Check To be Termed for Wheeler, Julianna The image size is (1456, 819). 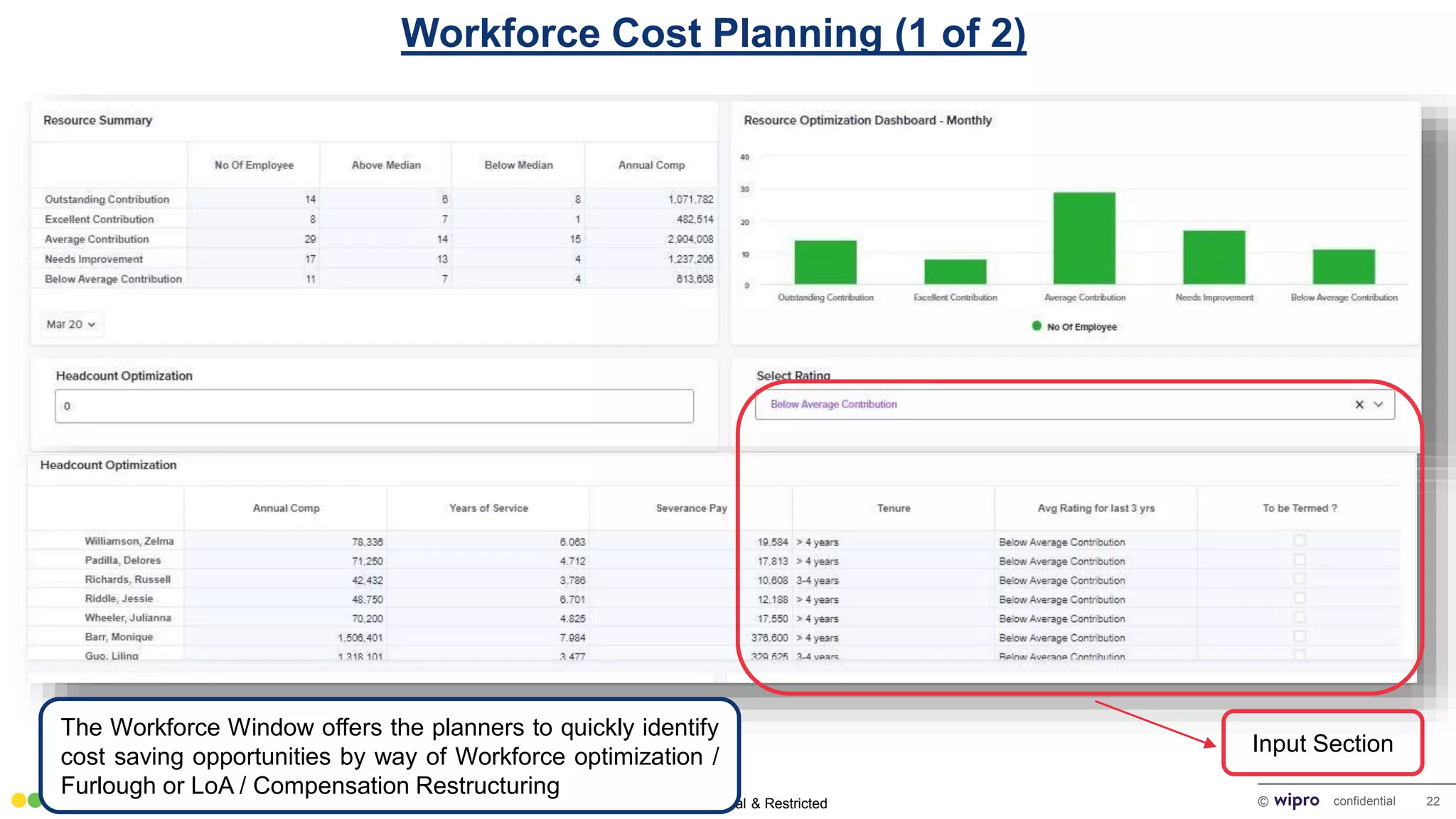tap(1300, 618)
